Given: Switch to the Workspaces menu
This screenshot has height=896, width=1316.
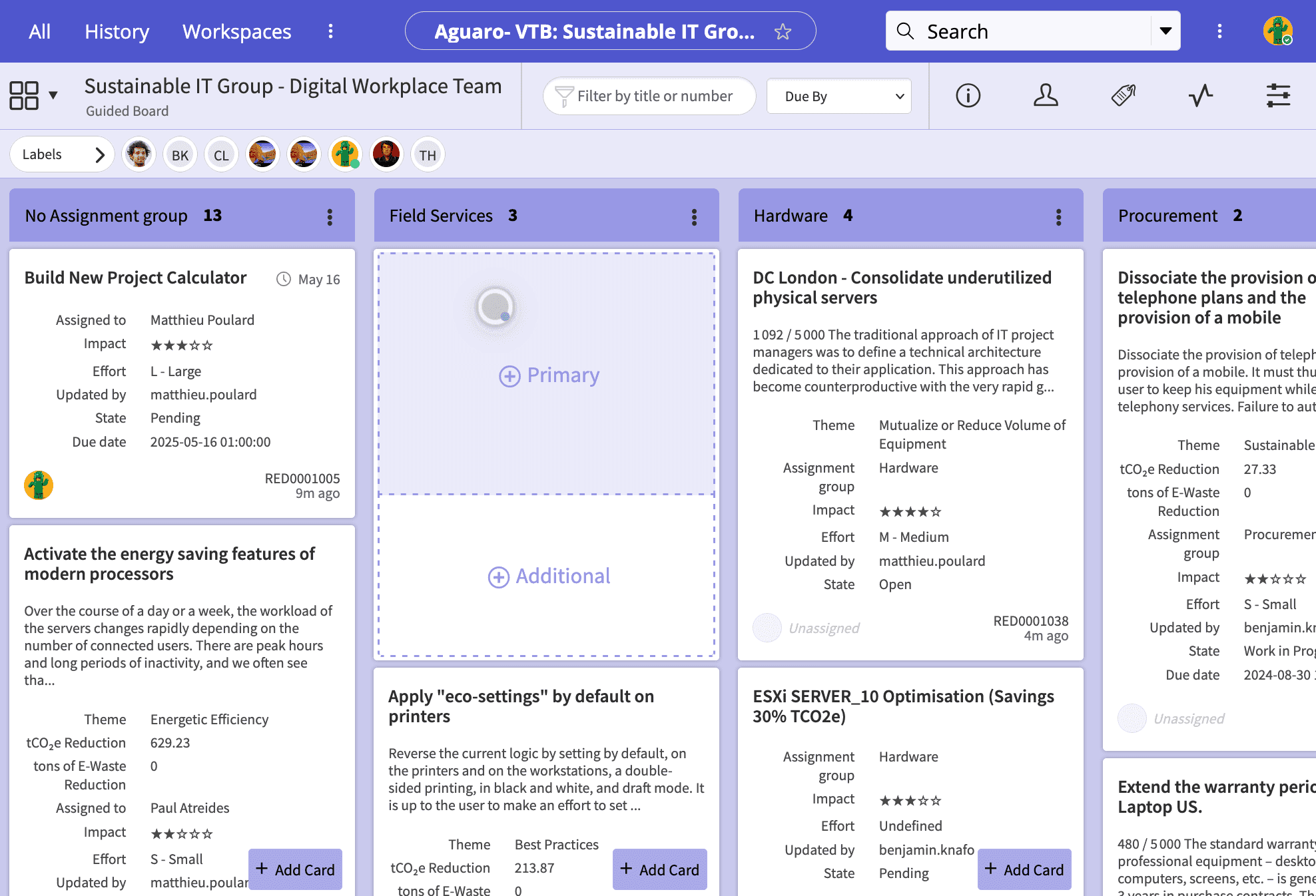Looking at the screenshot, I should tap(236, 31).
